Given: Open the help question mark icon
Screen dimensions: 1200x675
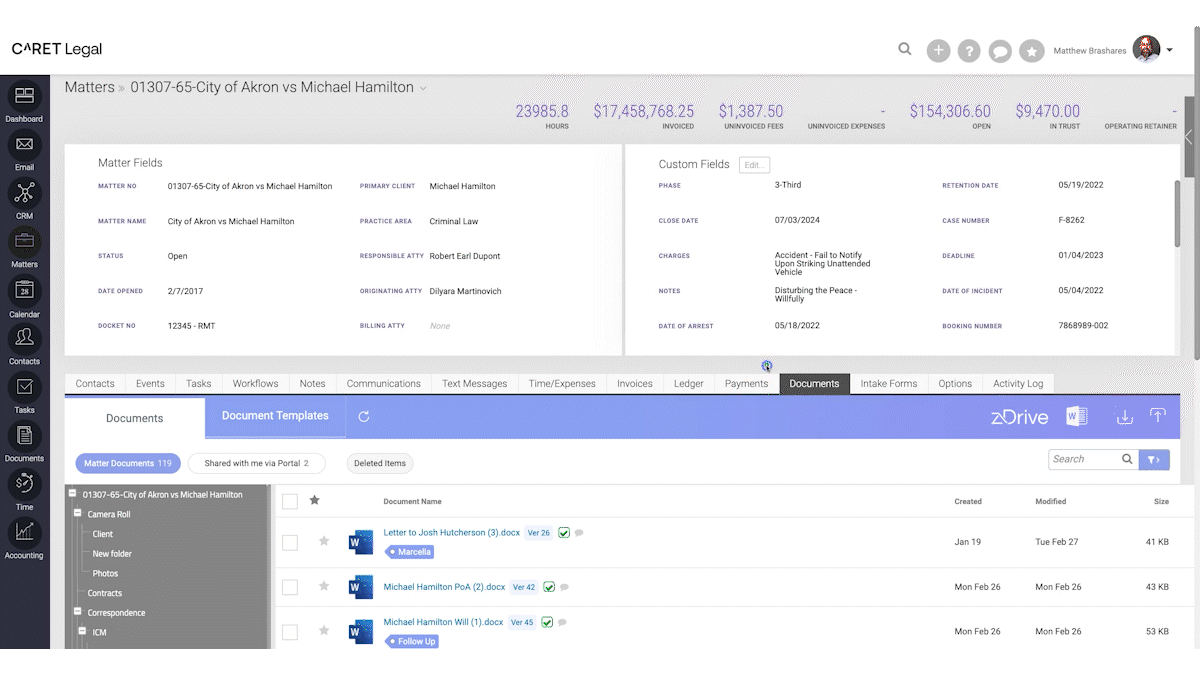Looking at the screenshot, I should click(968, 49).
